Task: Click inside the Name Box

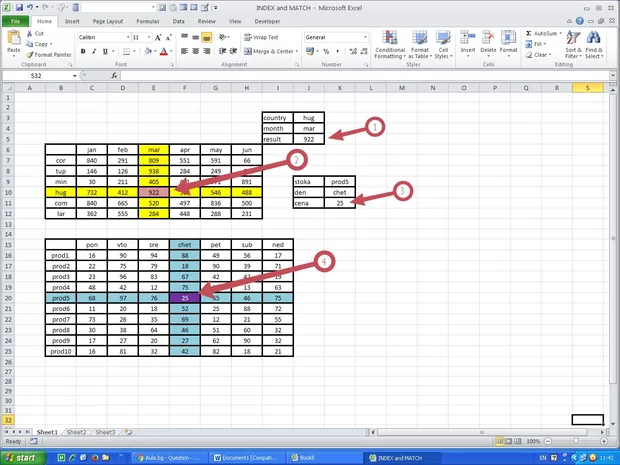Action: pyautogui.click(x=38, y=76)
